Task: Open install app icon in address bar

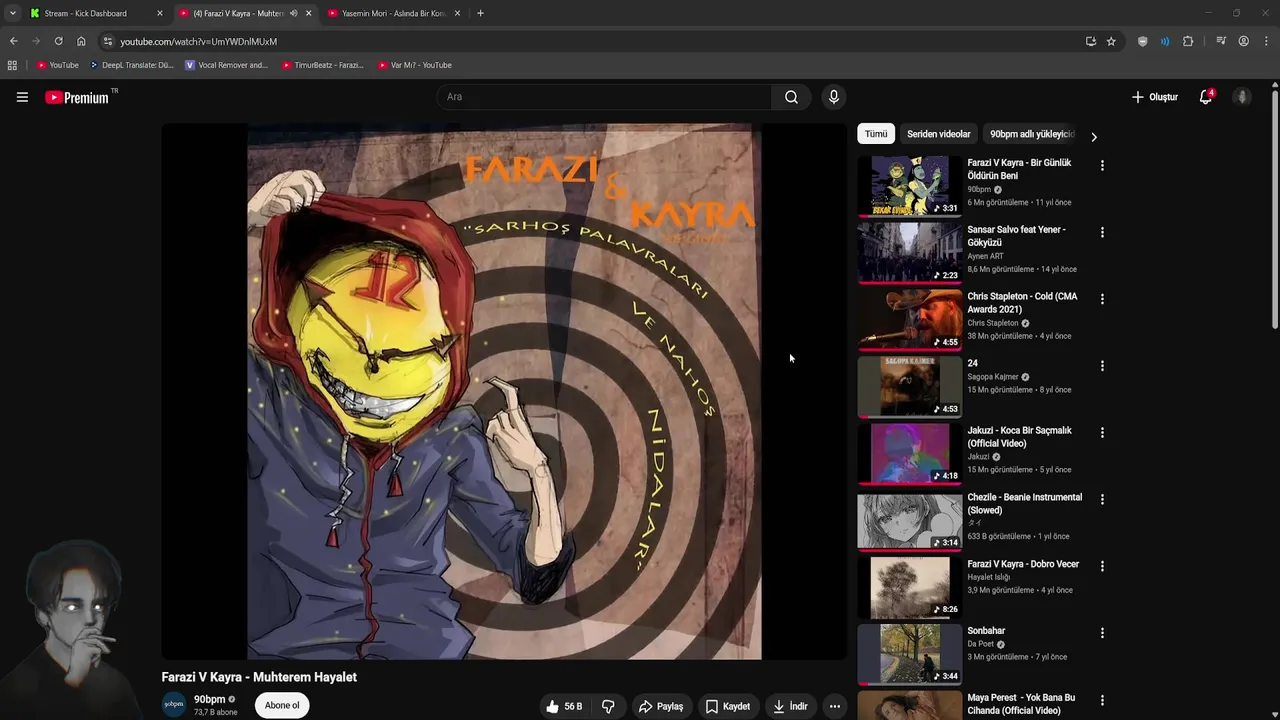Action: click(1090, 41)
